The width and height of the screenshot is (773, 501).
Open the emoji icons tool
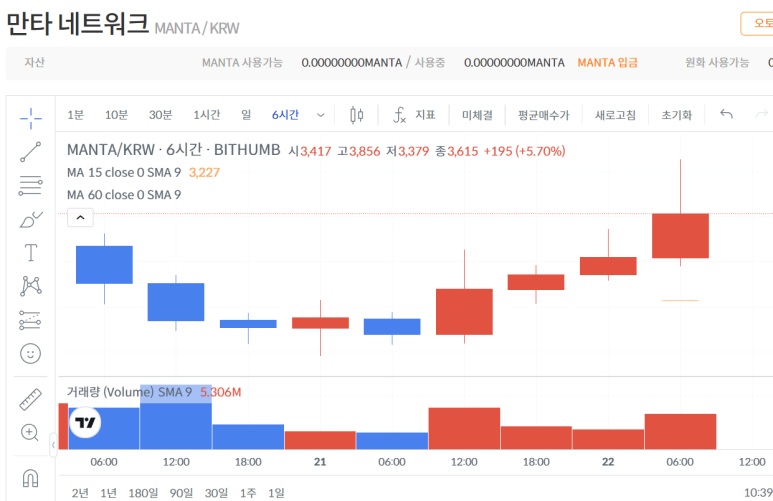click(x=31, y=354)
